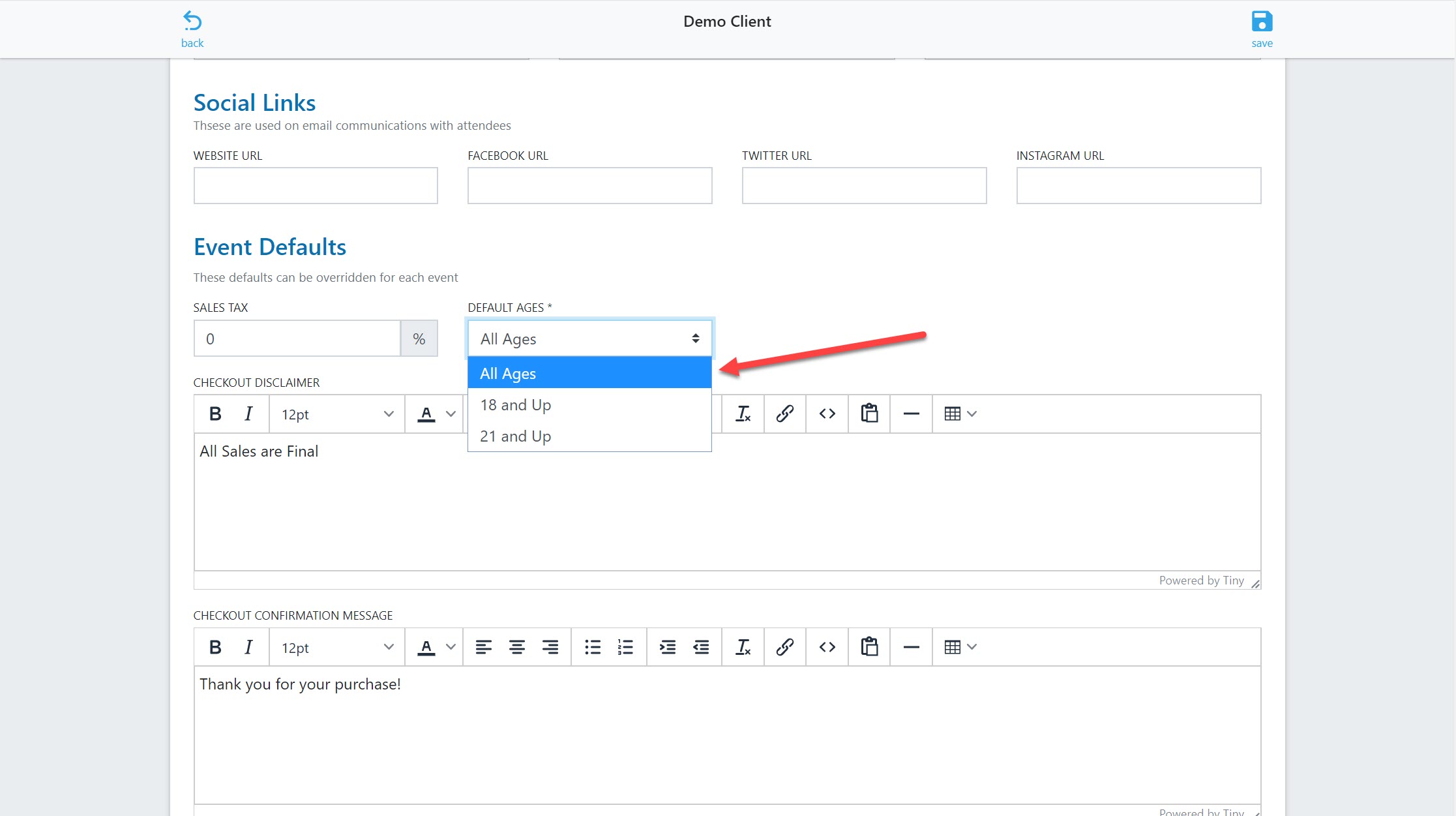This screenshot has height=816, width=1456.
Task: Decrease indent in Confirmation Message editor
Action: [x=701, y=647]
